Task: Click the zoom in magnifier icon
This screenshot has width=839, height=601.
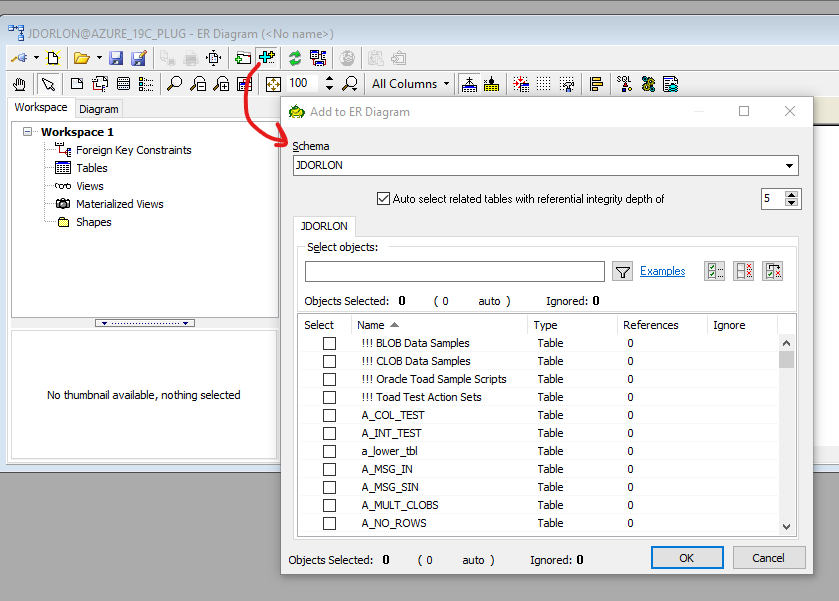Action: [x=222, y=84]
